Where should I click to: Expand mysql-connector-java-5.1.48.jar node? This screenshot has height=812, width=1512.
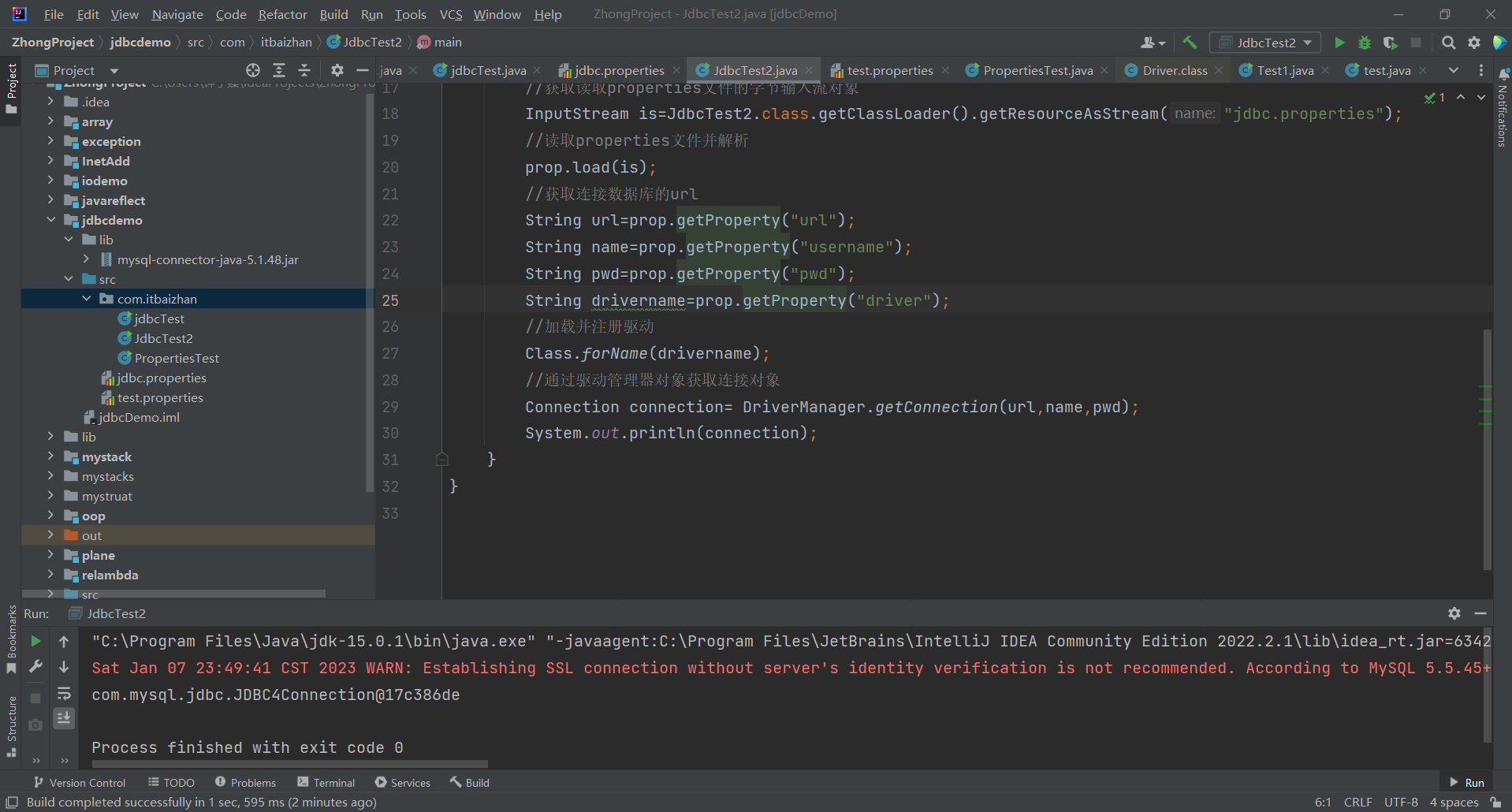[x=86, y=259]
